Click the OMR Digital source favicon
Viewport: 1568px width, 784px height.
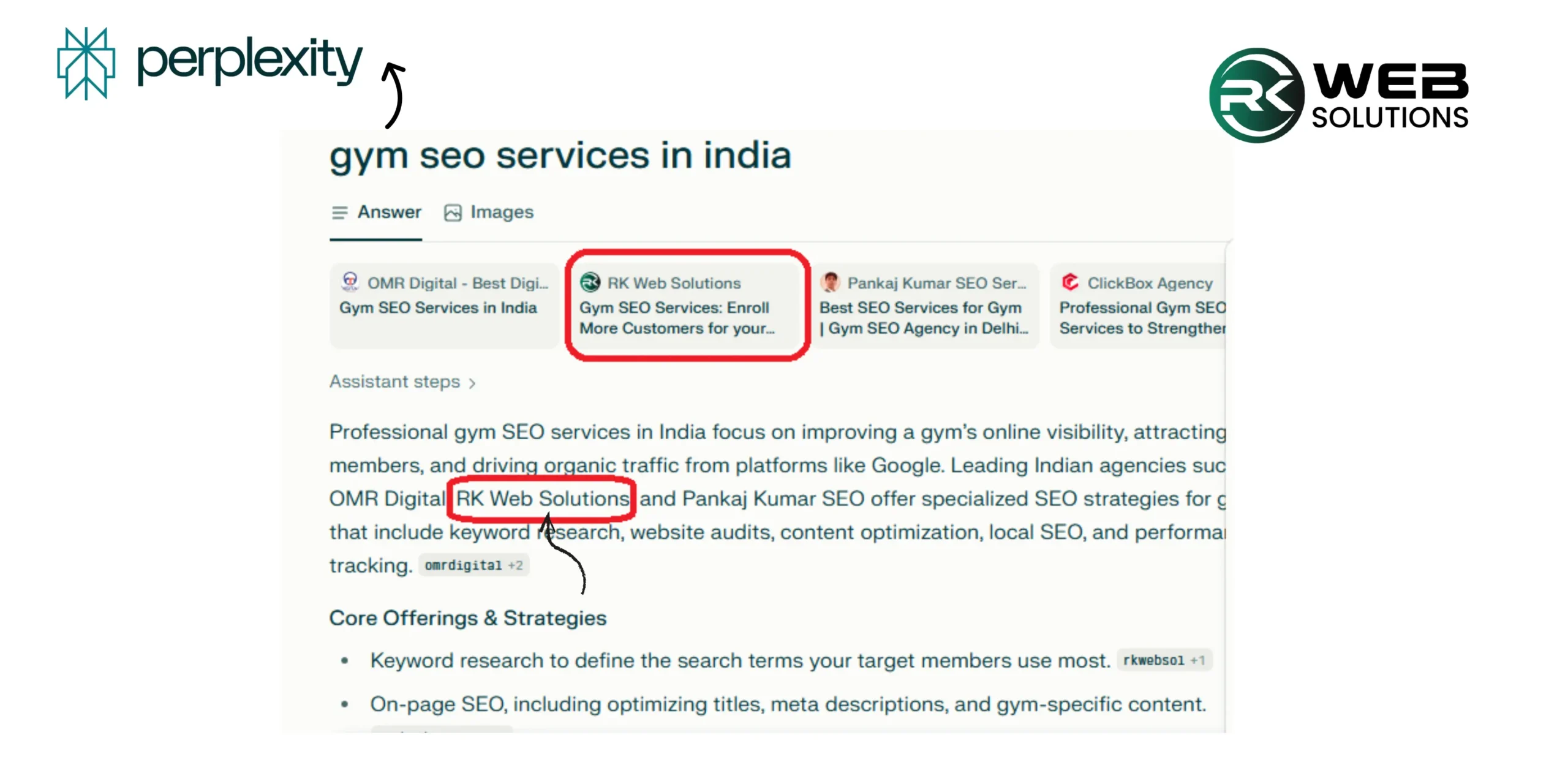tap(350, 282)
